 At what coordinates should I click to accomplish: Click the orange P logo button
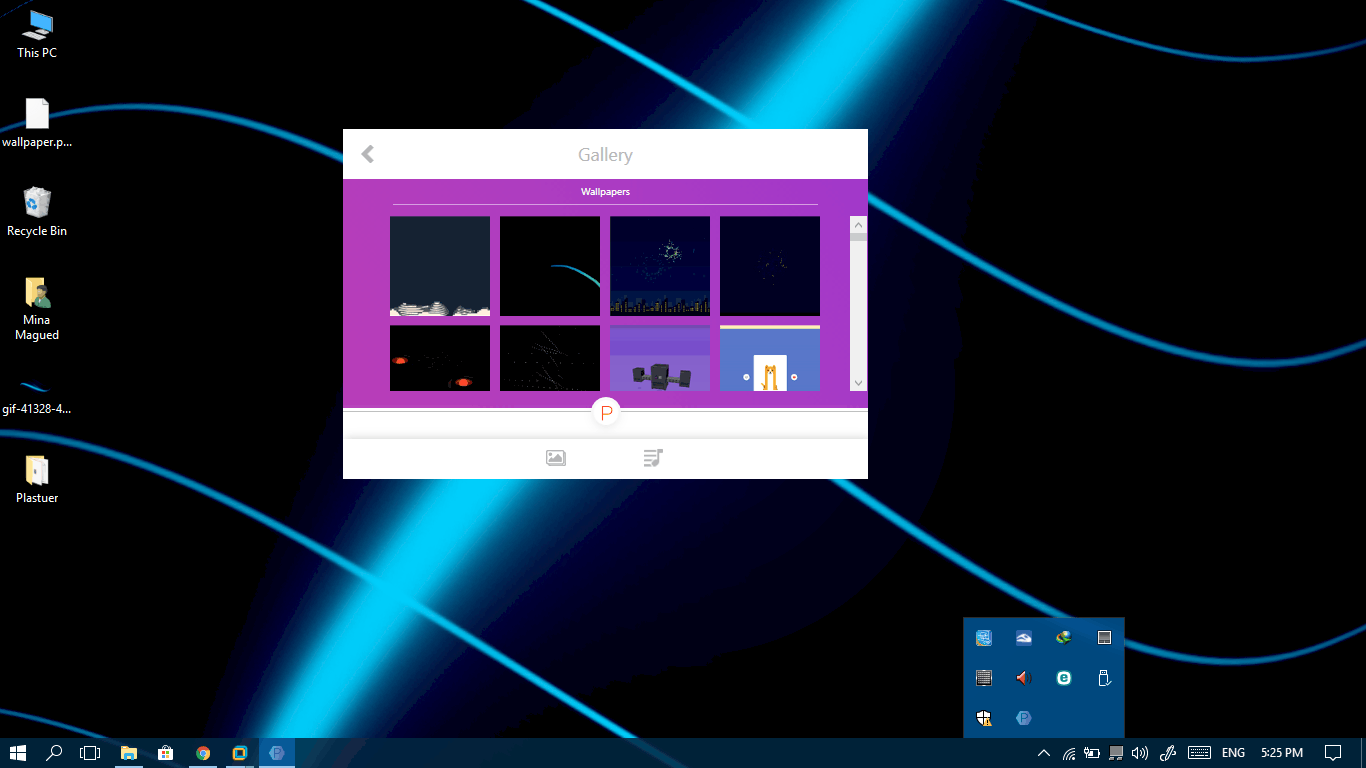click(606, 412)
